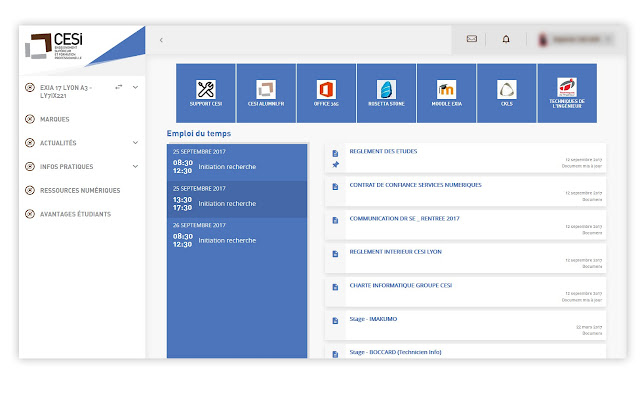Launch the Office 365 tile
The height and width of the screenshot is (400, 640).
pos(326,93)
